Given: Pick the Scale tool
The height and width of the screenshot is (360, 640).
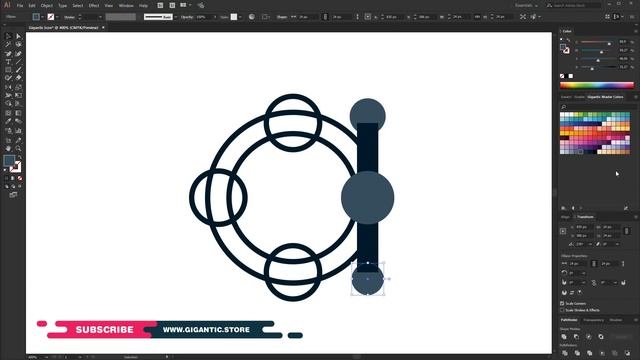Looking at the screenshot, I should click(18, 87).
